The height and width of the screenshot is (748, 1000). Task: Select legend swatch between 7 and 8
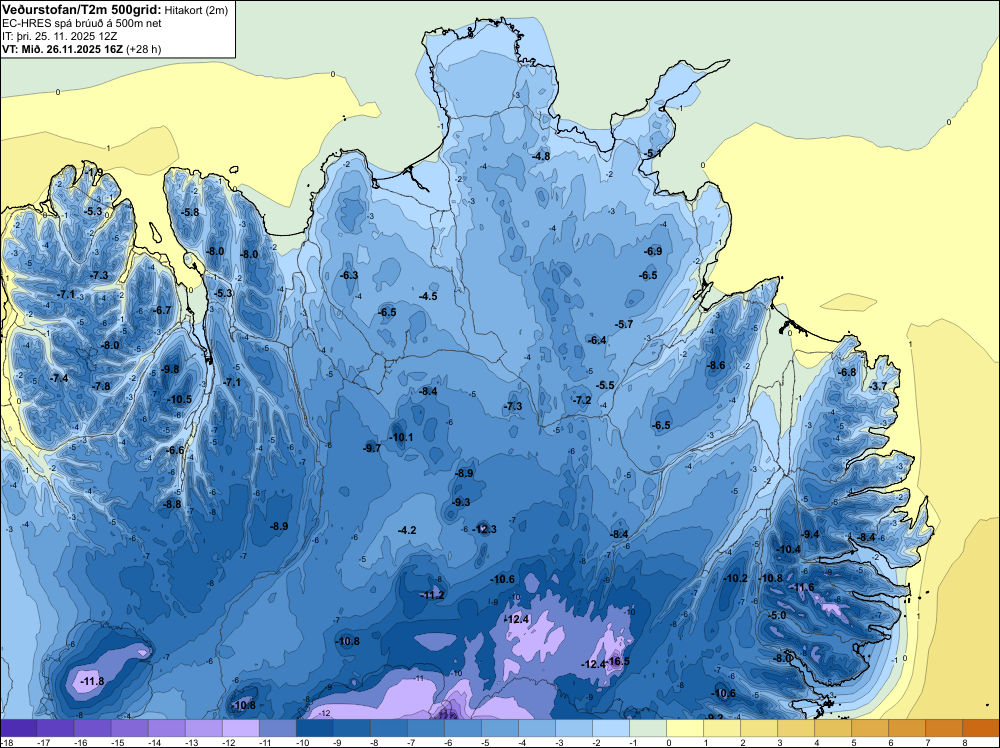(943, 728)
